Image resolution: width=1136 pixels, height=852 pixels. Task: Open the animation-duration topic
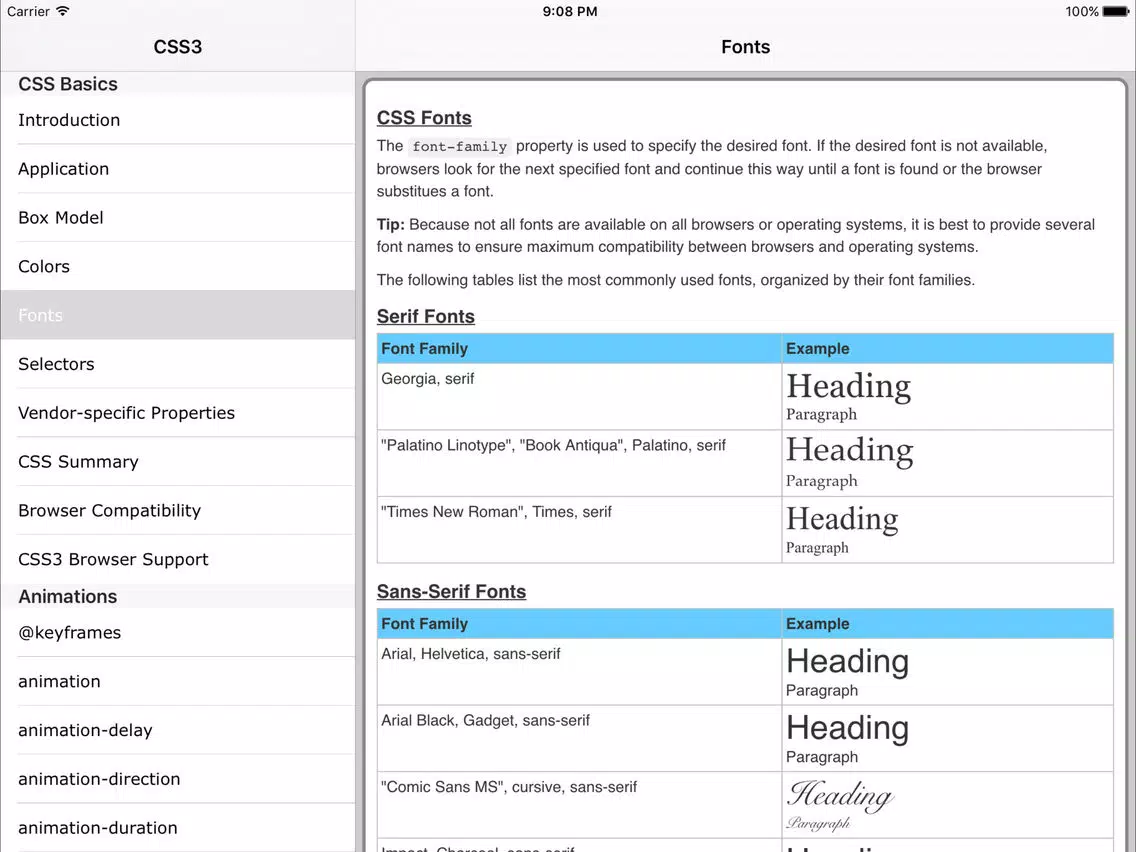[178, 827]
